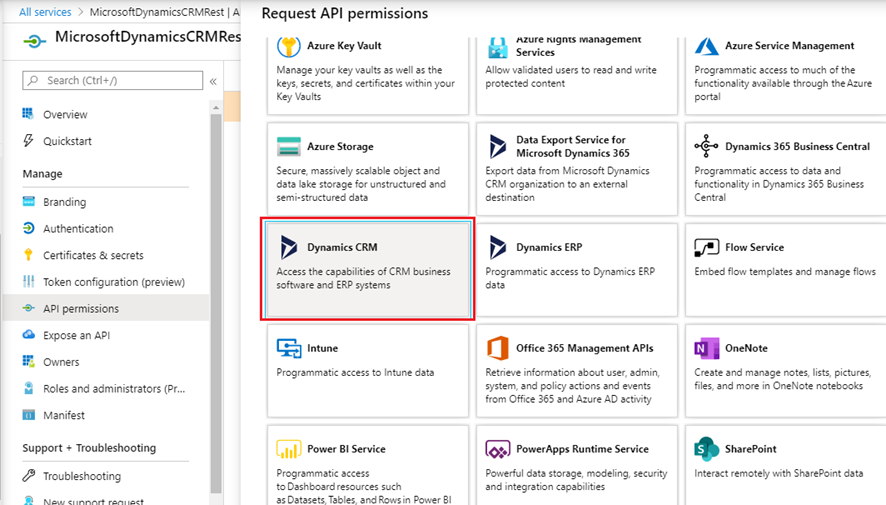
Task: Open the Owners menu item label
Action: (x=61, y=362)
